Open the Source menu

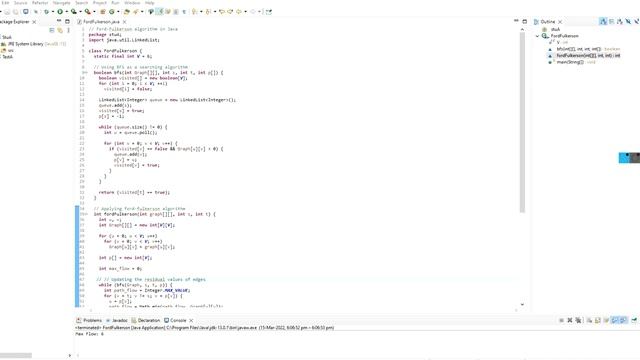(20, 3)
